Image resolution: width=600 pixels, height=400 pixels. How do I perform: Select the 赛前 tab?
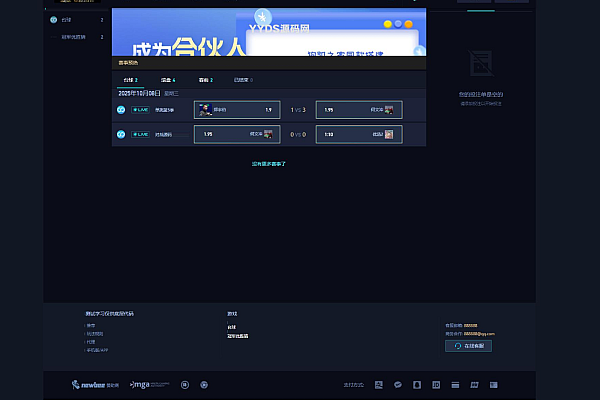click(x=205, y=79)
